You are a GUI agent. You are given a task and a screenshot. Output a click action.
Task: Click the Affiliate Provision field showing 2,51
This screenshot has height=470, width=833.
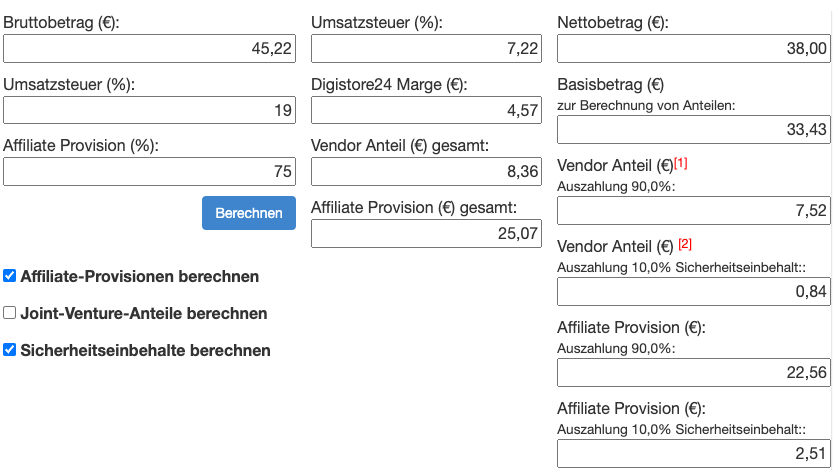[x=694, y=453]
